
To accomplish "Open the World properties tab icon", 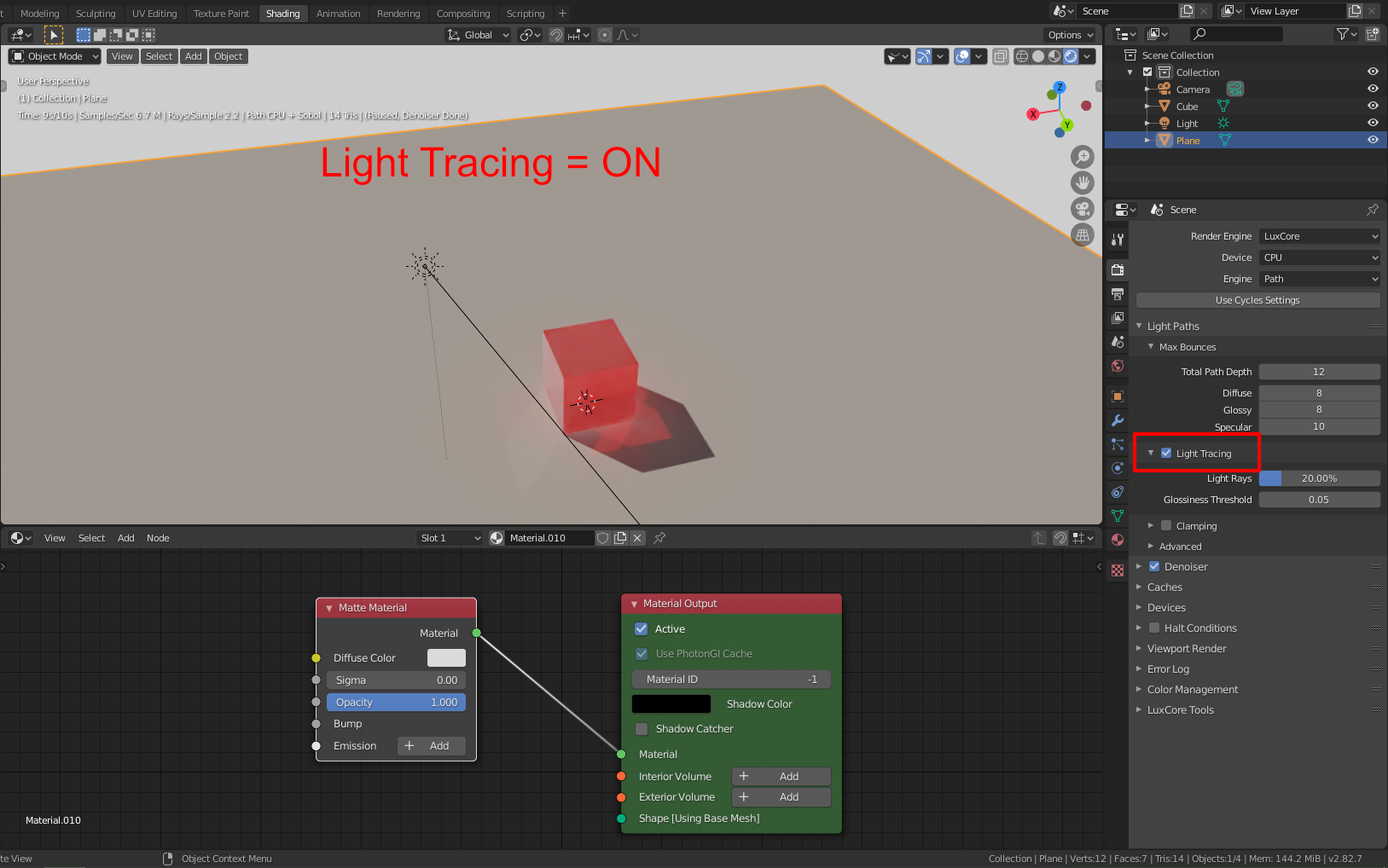I will (x=1118, y=366).
